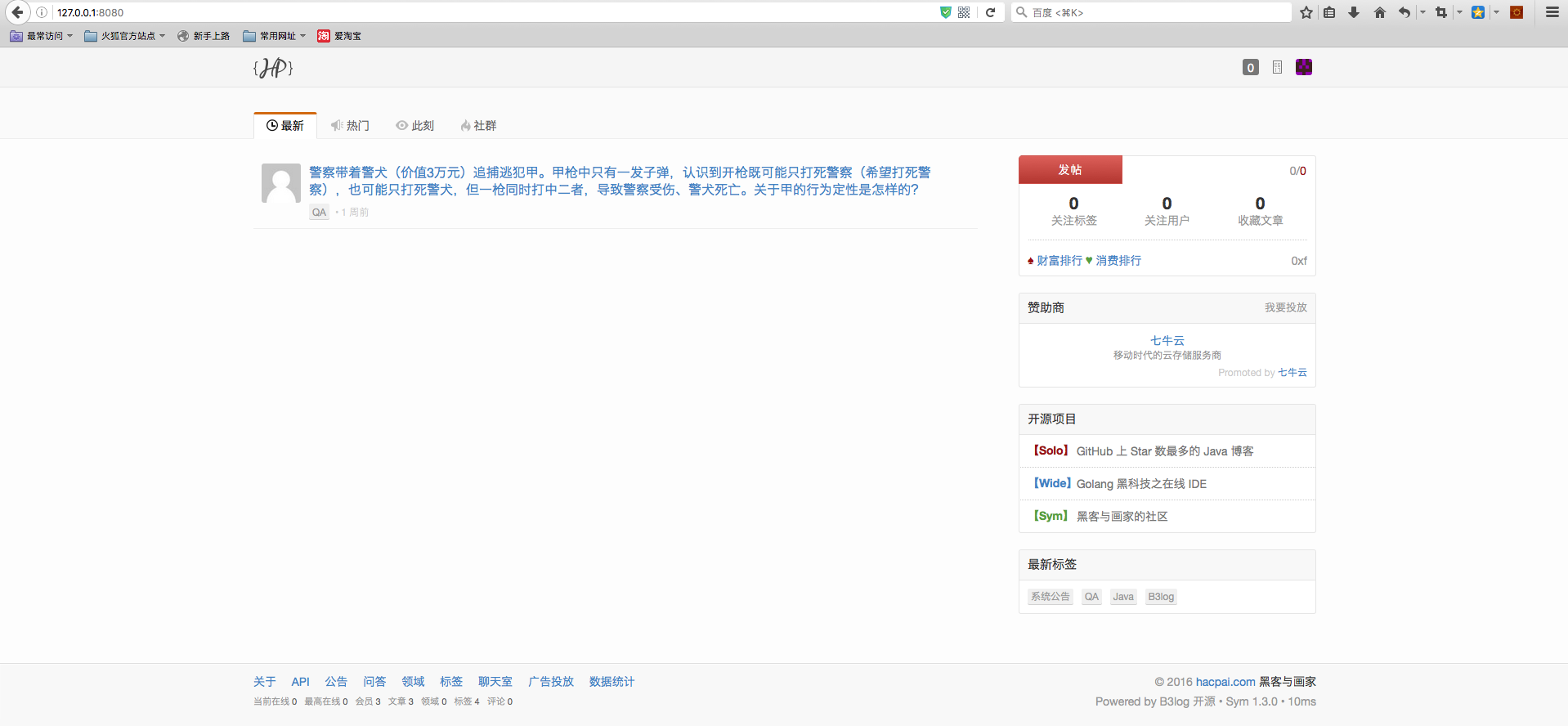The height and width of the screenshot is (726, 1568).
Task: Open the 常用网址 bookmarks folder
Action: (274, 36)
